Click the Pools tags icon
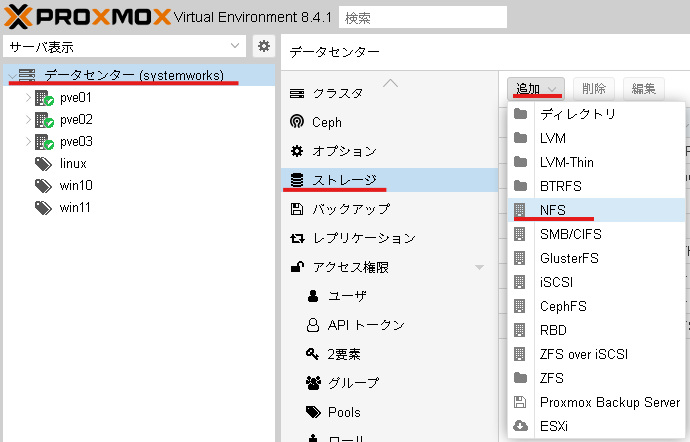The height and width of the screenshot is (442, 690). tap(313, 412)
